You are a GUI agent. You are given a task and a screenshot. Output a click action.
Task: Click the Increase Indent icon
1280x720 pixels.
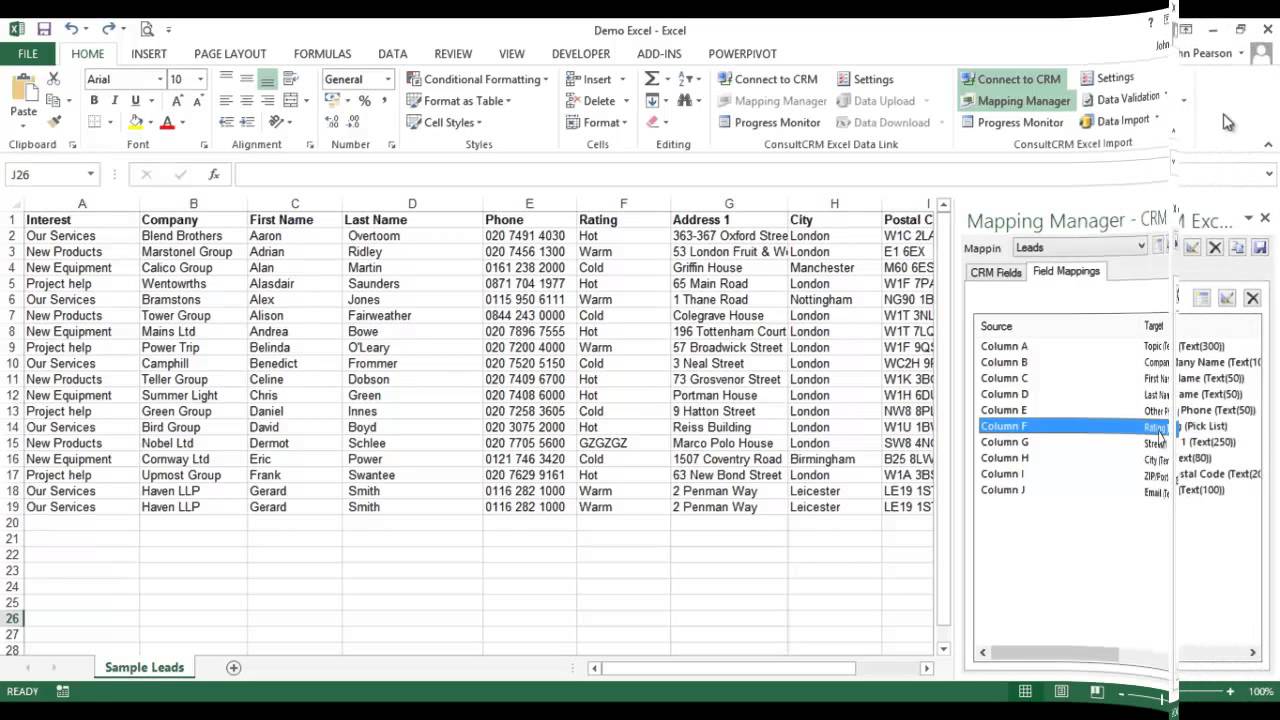coord(247,122)
